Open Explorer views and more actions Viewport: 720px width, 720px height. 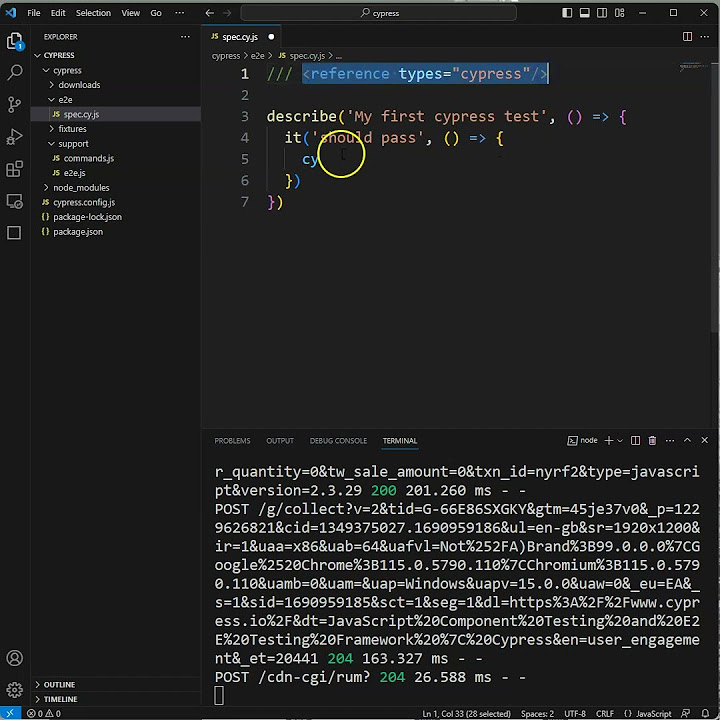click(185, 36)
